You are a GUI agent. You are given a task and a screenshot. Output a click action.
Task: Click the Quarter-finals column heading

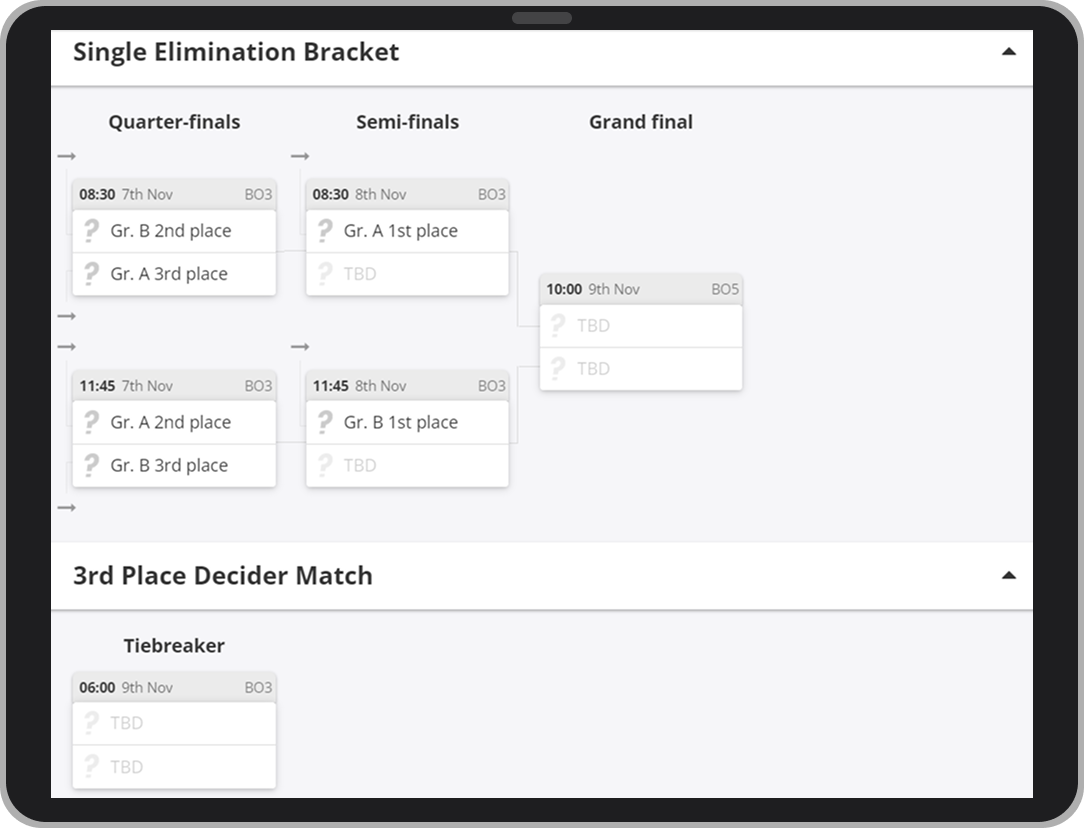(x=174, y=122)
